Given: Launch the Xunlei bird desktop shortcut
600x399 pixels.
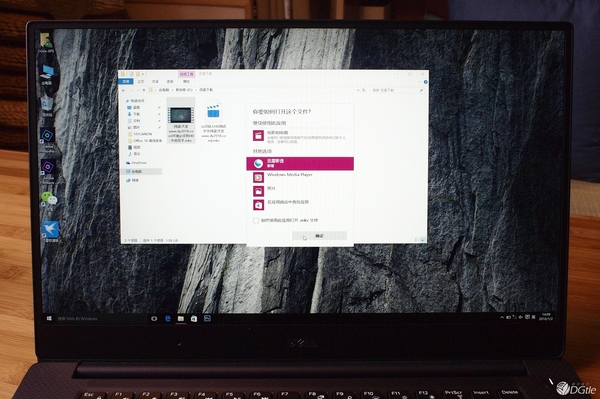Looking at the screenshot, I should point(51,231).
